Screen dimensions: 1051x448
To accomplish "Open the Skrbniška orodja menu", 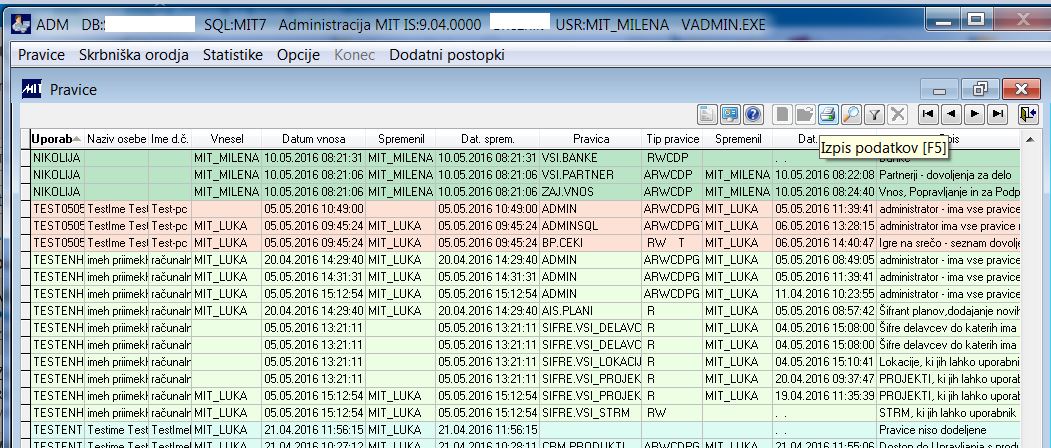I will [x=134, y=55].
